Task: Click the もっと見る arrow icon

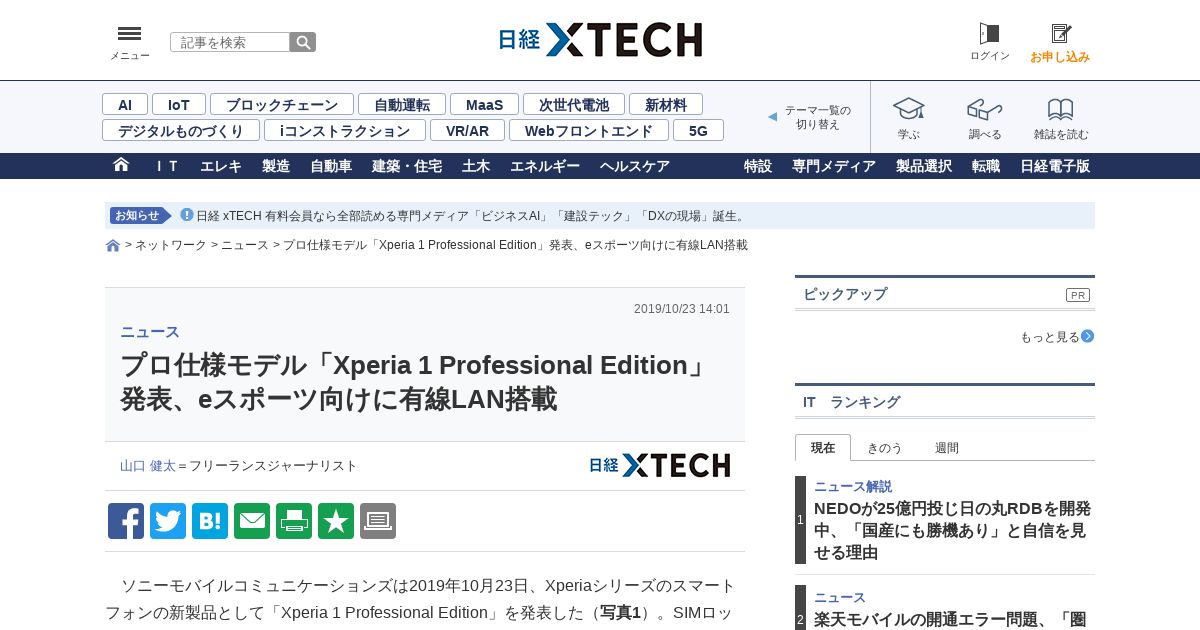Action: tap(1088, 336)
